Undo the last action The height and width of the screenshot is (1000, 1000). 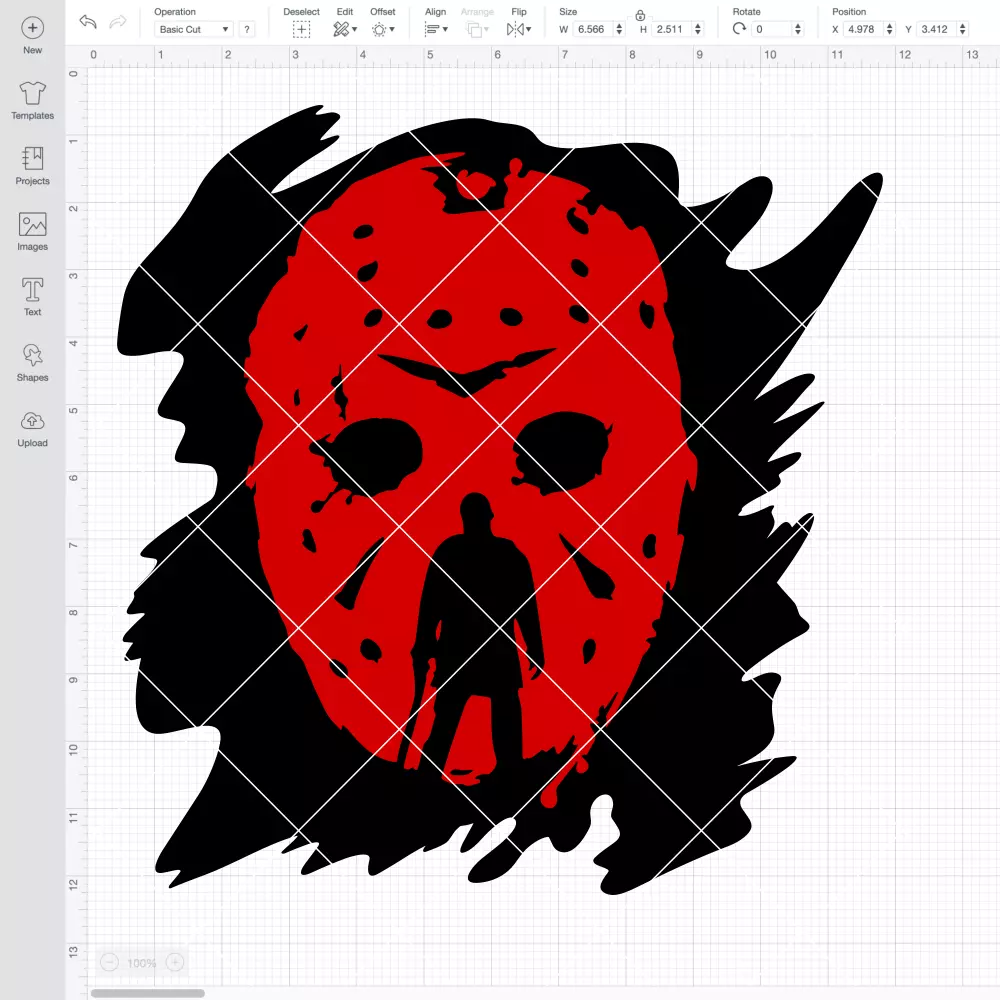(x=88, y=22)
